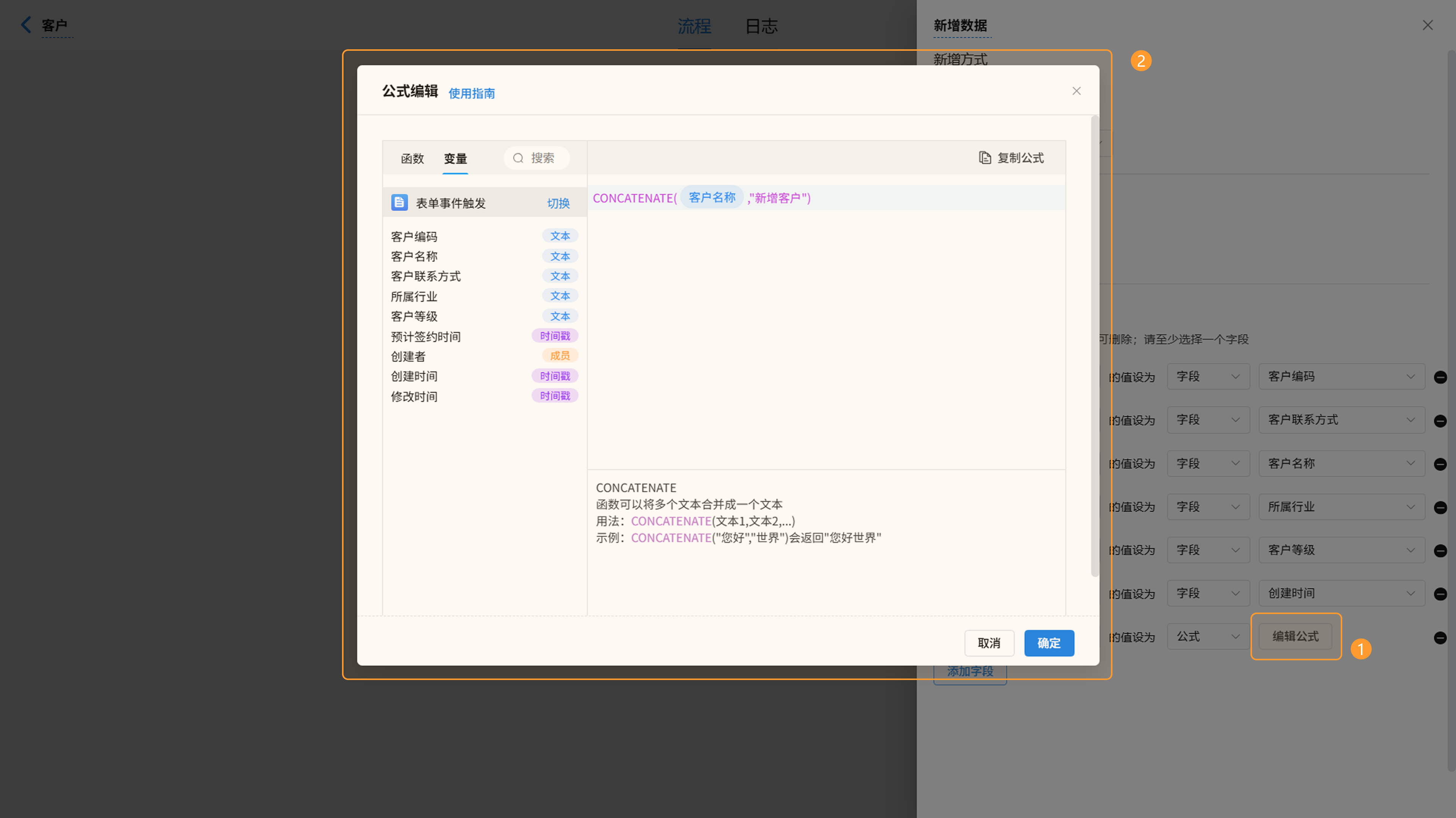The image size is (1456, 818).
Task: Click the 表单事件触发 form icon
Action: [x=399, y=202]
